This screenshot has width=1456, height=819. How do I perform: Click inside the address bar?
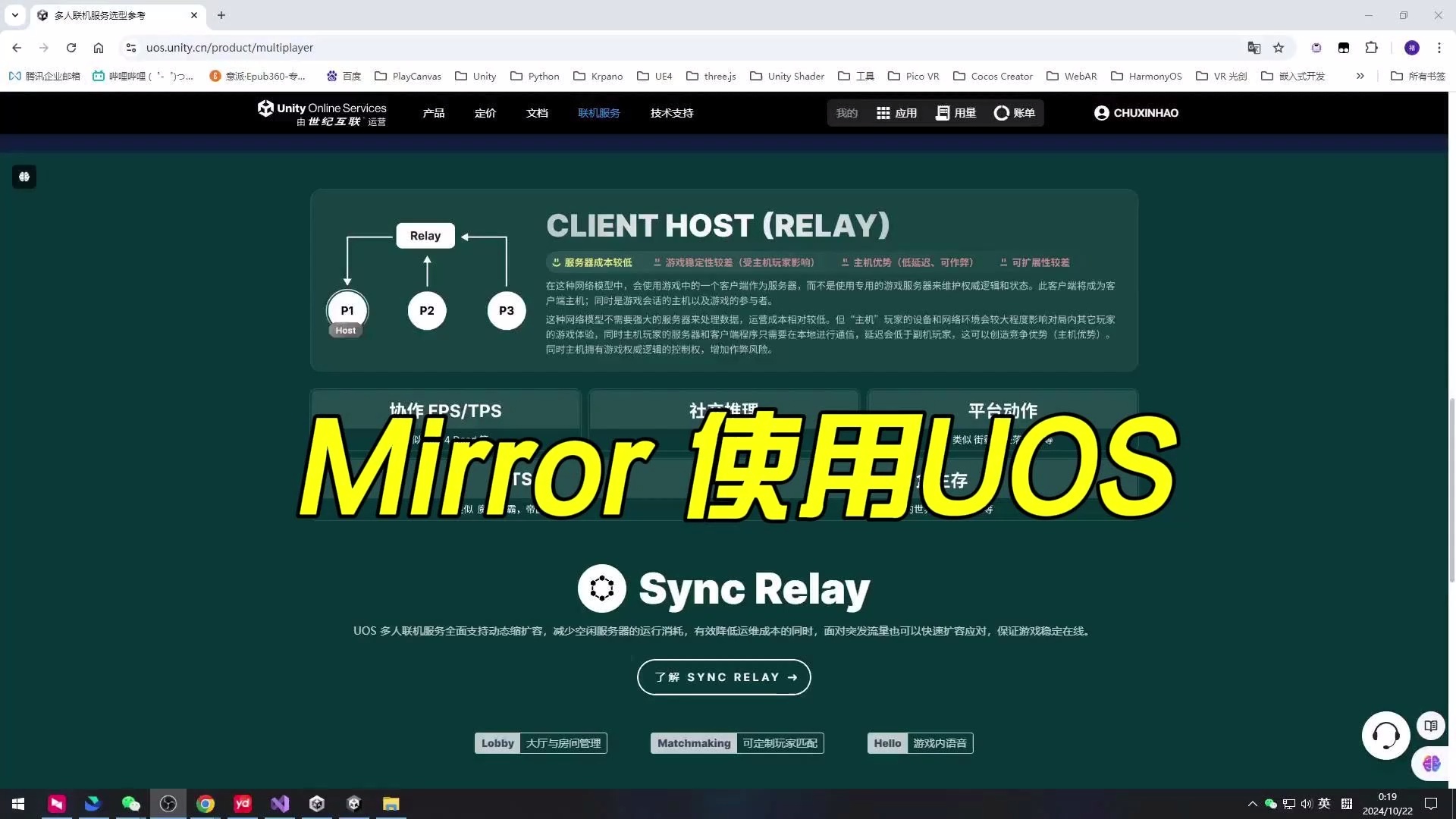(x=379, y=47)
